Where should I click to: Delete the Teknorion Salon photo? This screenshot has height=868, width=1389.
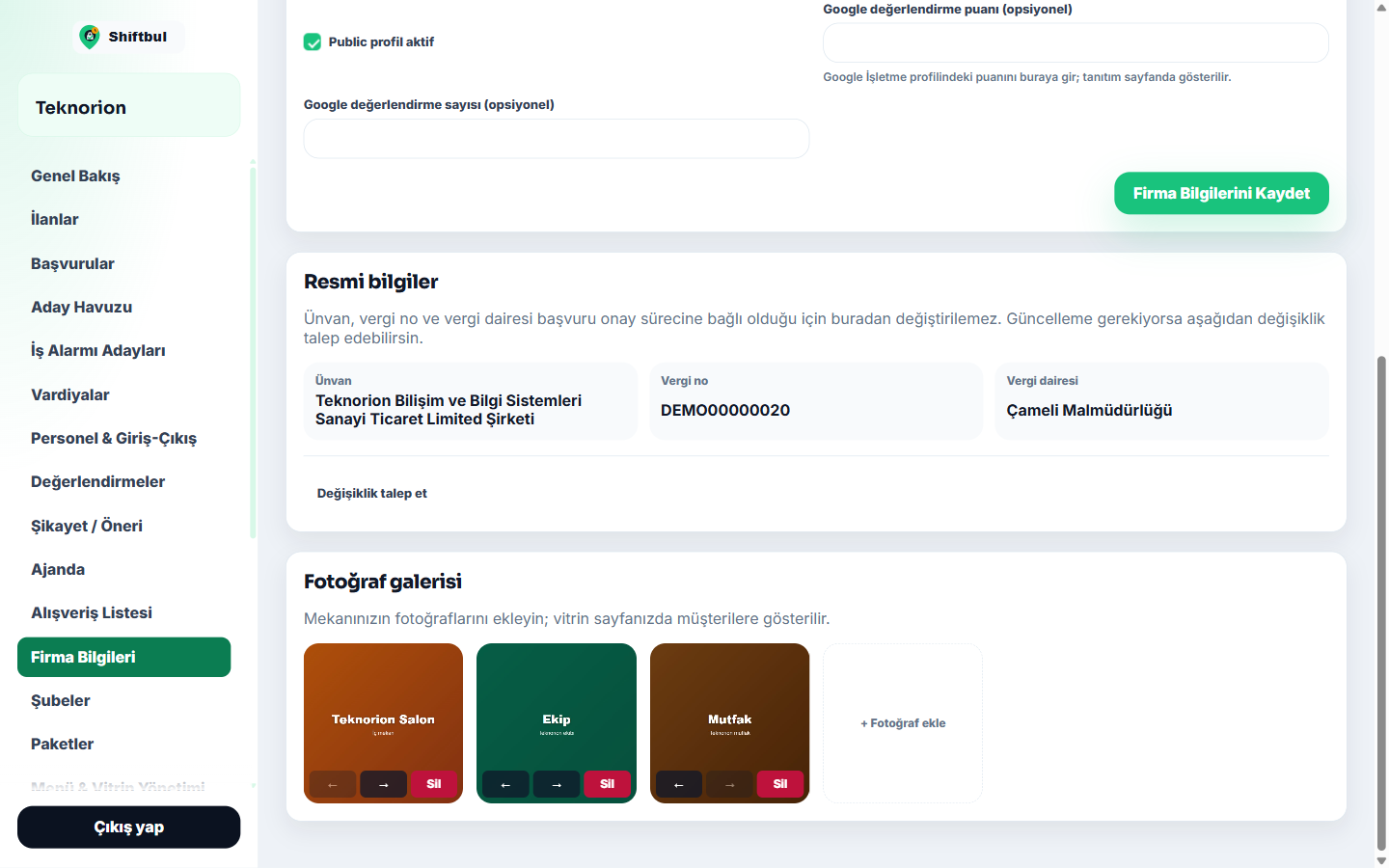[x=434, y=784]
